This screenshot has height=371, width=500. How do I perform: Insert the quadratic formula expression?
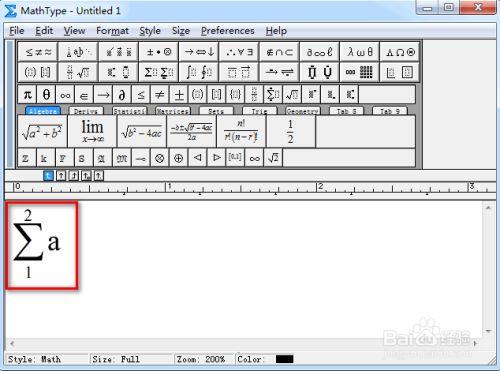192,131
